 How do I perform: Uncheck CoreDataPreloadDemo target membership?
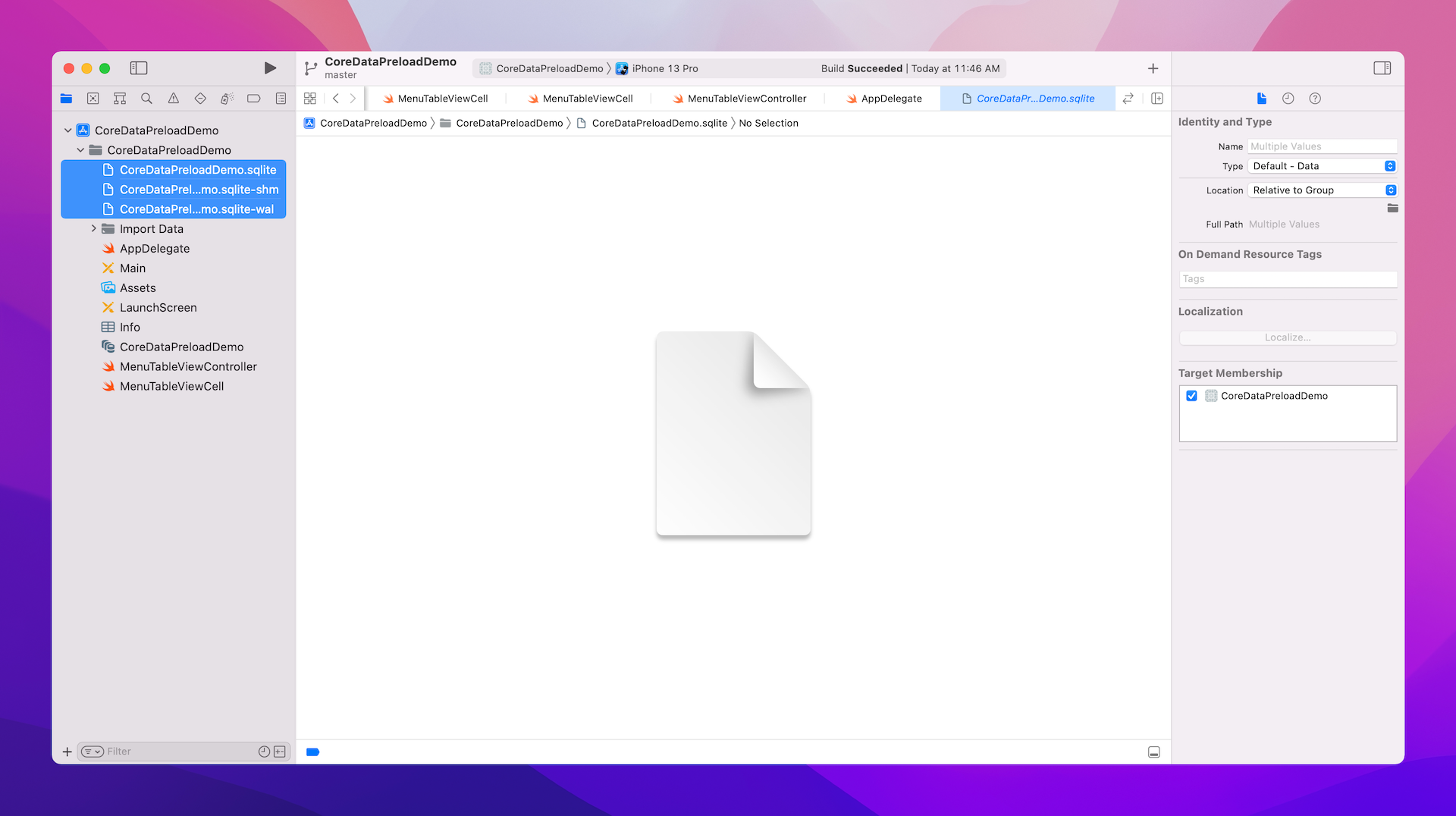(x=1191, y=396)
